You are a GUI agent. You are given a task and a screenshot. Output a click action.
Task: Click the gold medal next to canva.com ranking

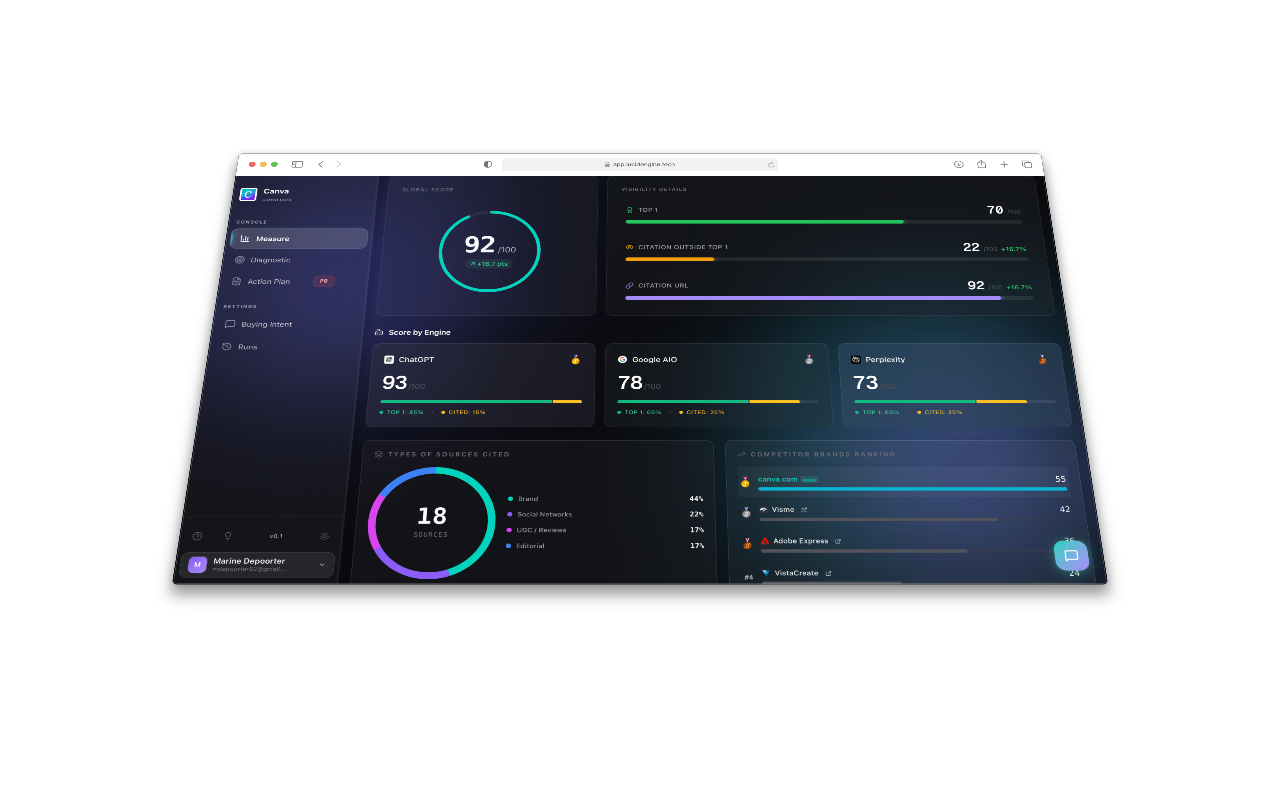coord(744,481)
